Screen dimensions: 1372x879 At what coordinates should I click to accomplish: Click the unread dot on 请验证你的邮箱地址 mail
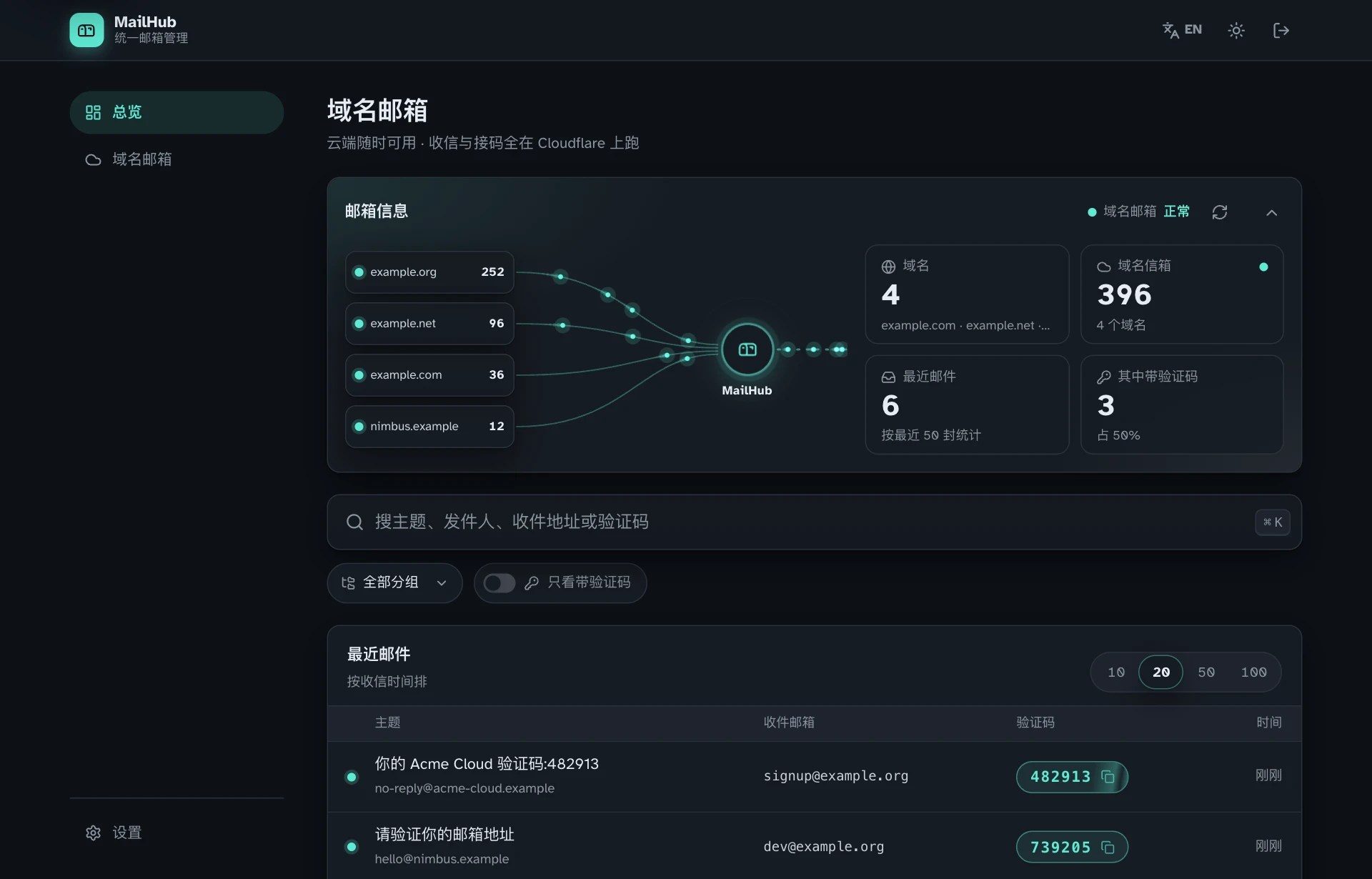coord(352,847)
